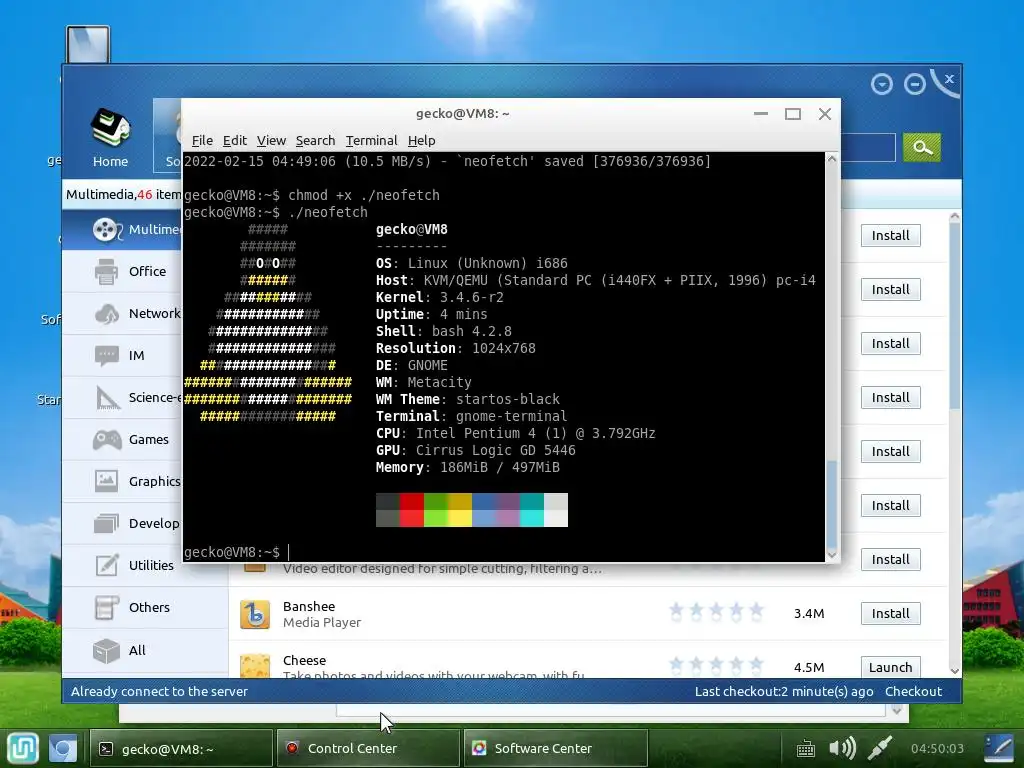This screenshot has height=768, width=1024.
Task: Launch the Cheese application
Action: click(x=890, y=667)
